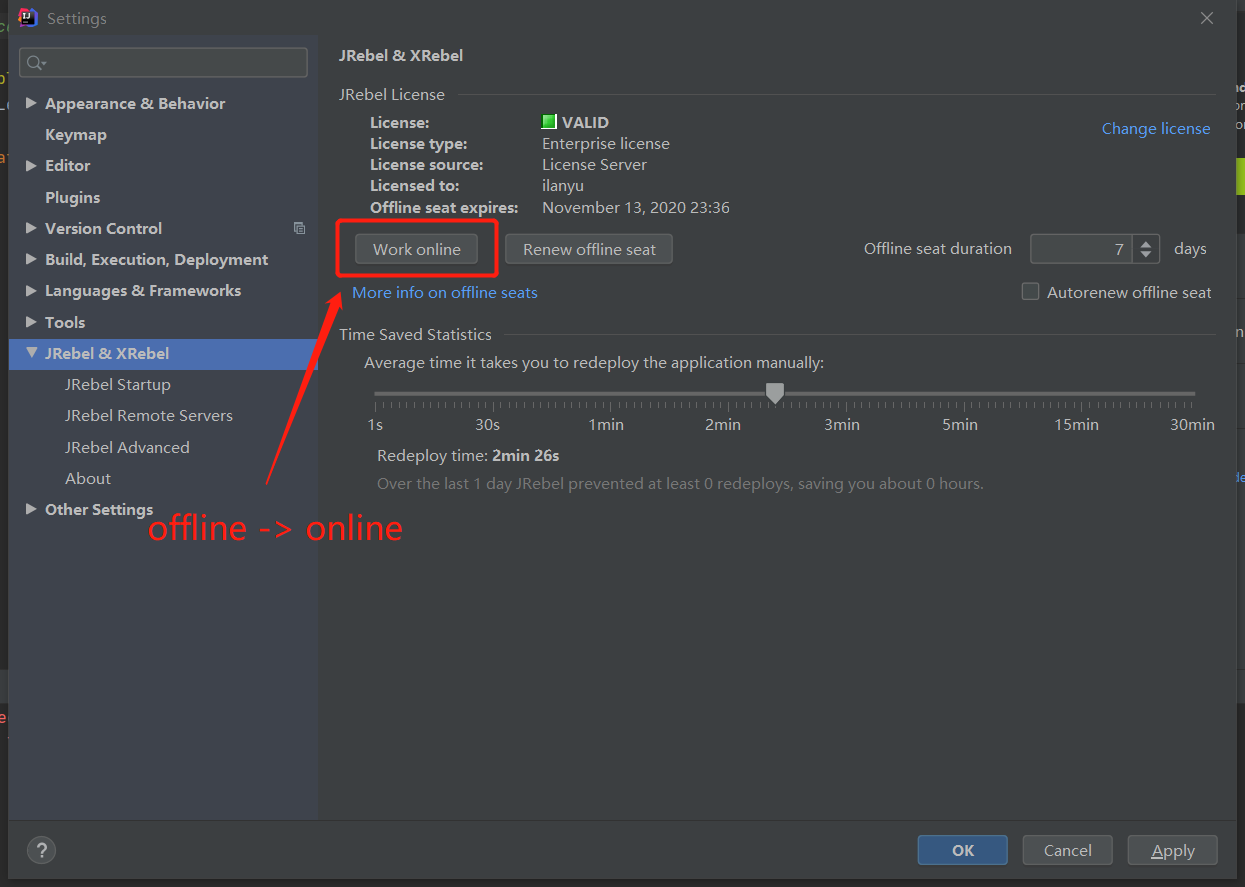This screenshot has height=887, width=1245.
Task: Open Keymap settings page
Action: pyautogui.click(x=76, y=134)
